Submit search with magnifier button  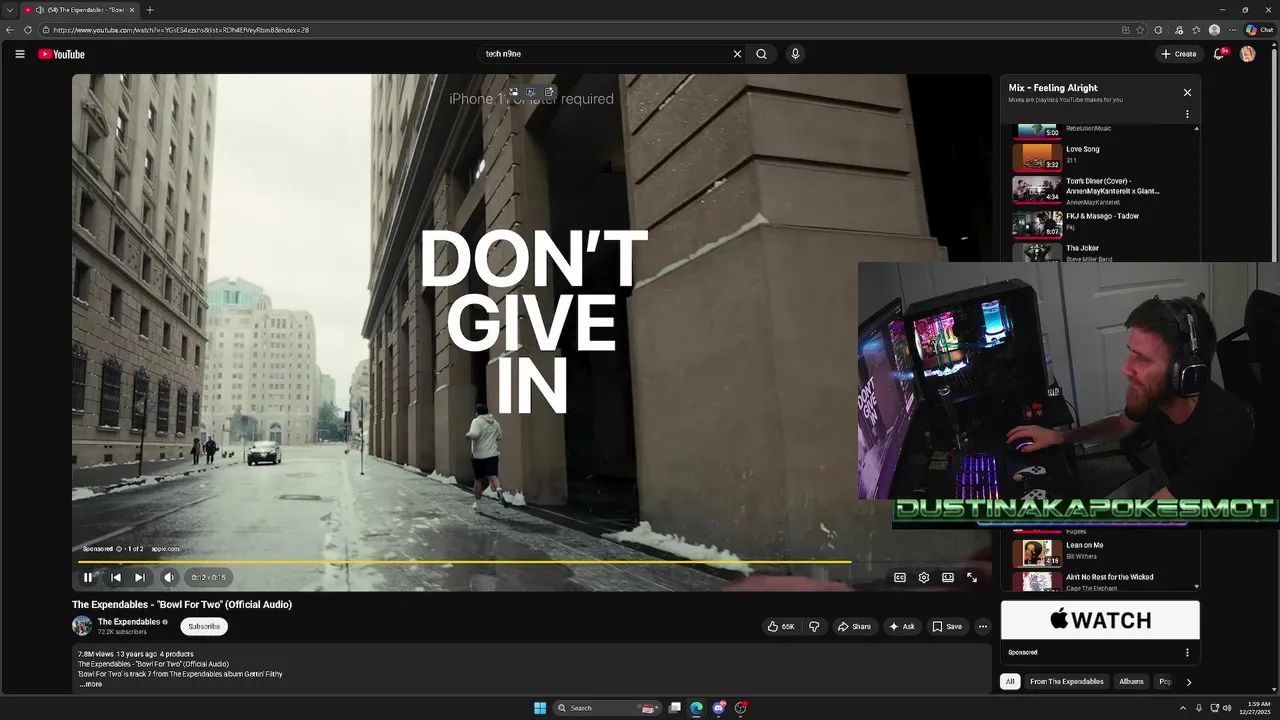point(761,54)
